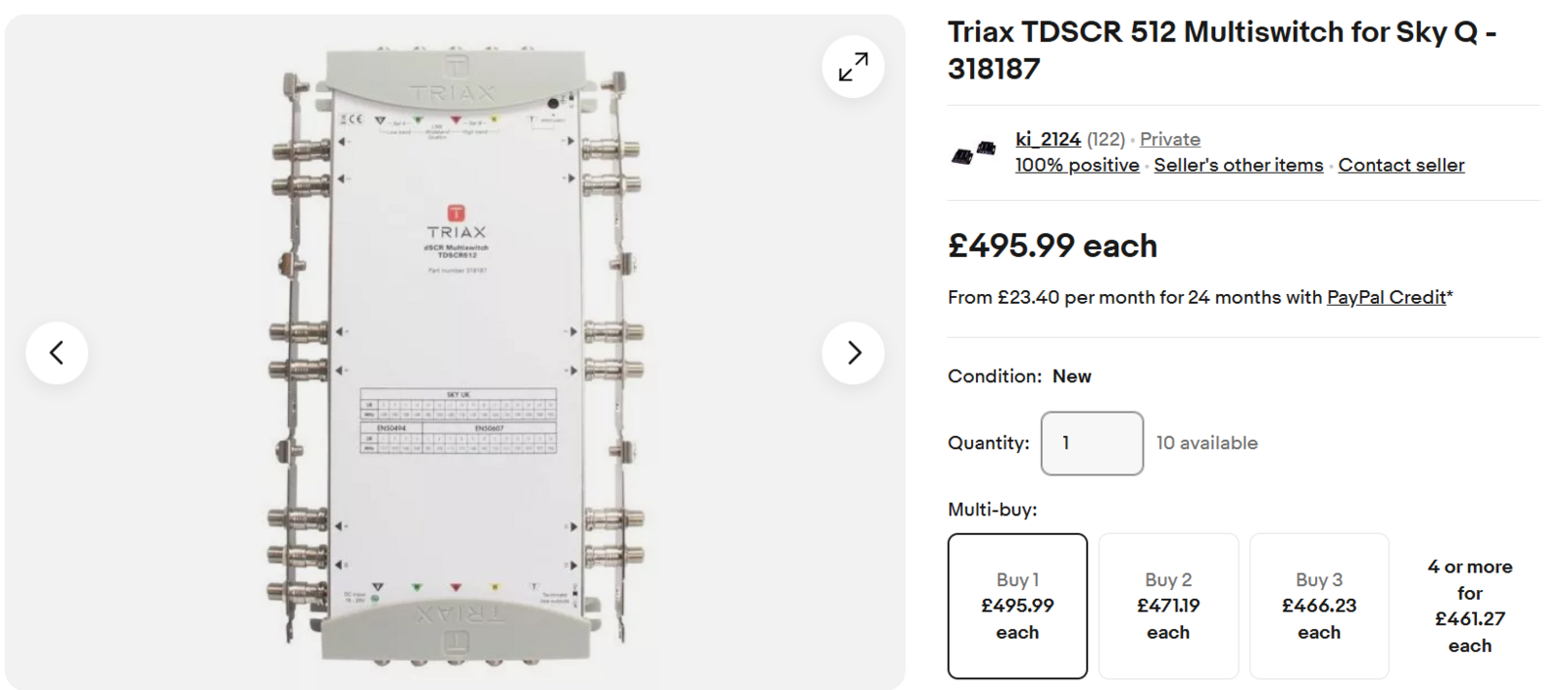Screen dimensions: 1568x690
Task: Advance to the next product image
Action: point(853,353)
